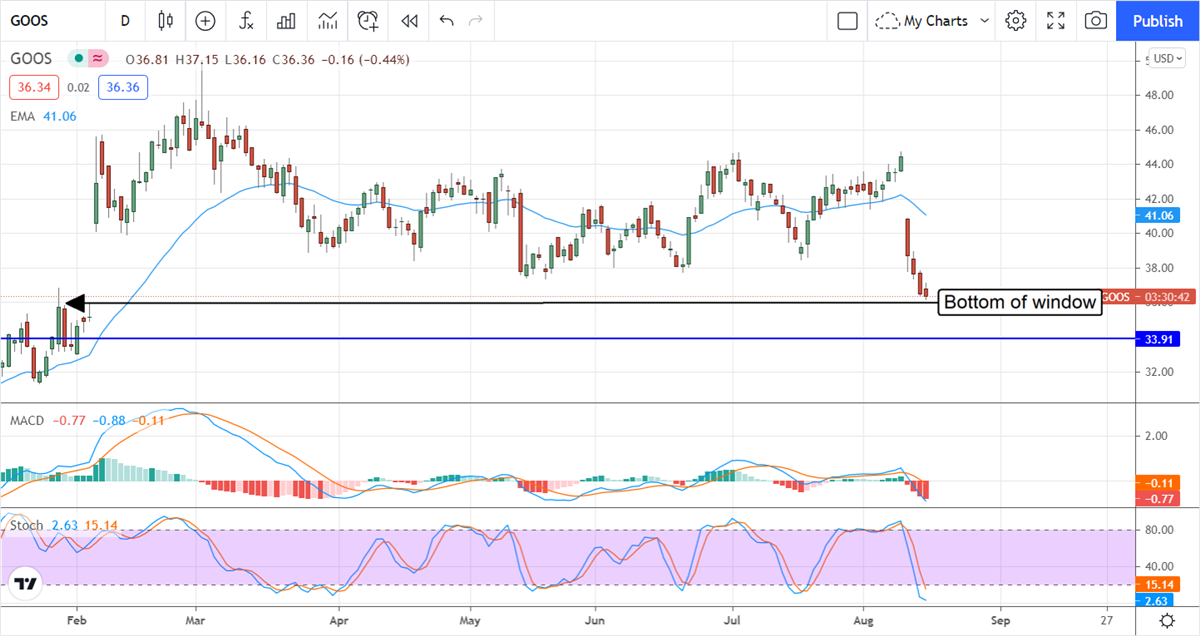Toggle the green market status indicator
1200x636 pixels.
[78, 59]
